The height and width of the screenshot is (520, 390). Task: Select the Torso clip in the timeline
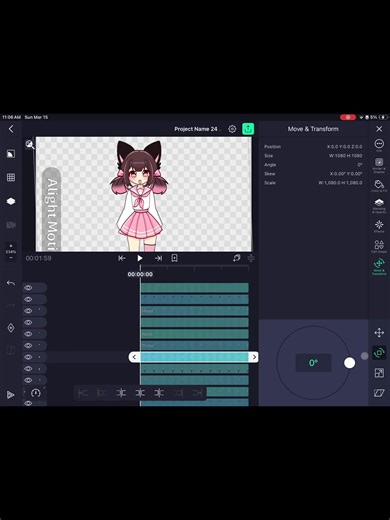tap(195, 345)
